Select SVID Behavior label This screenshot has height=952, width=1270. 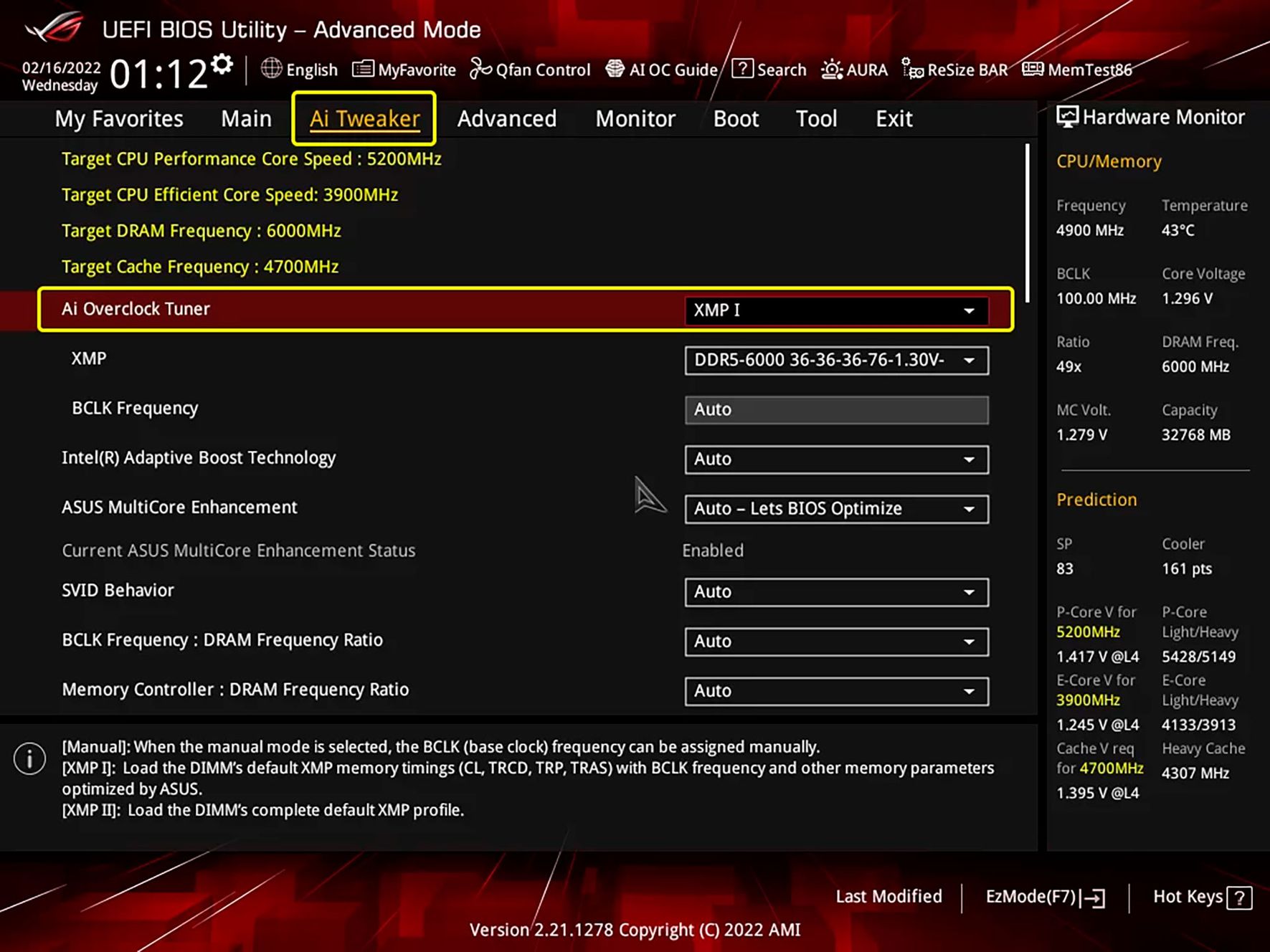point(118,590)
